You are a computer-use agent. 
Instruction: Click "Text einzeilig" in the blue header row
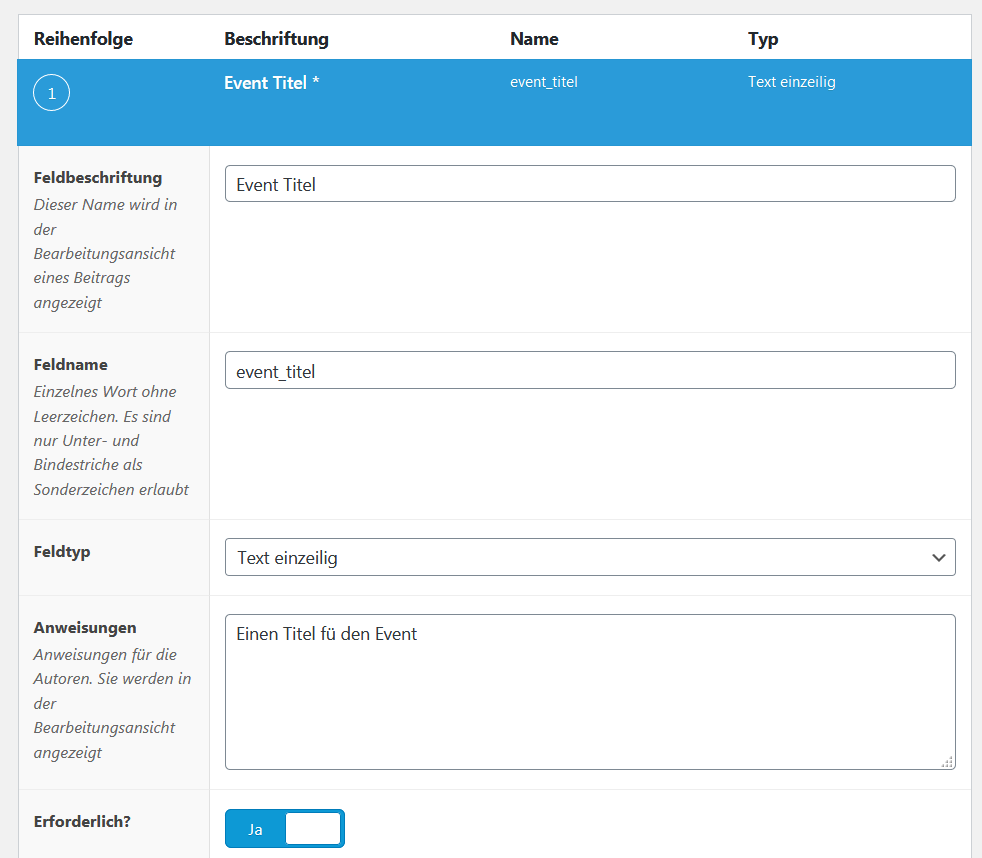792,82
